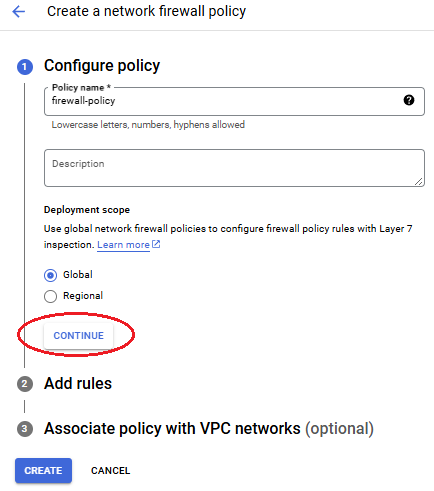The image size is (434, 491).
Task: Select step 1 circle for Configure policy
Action: click(25, 67)
